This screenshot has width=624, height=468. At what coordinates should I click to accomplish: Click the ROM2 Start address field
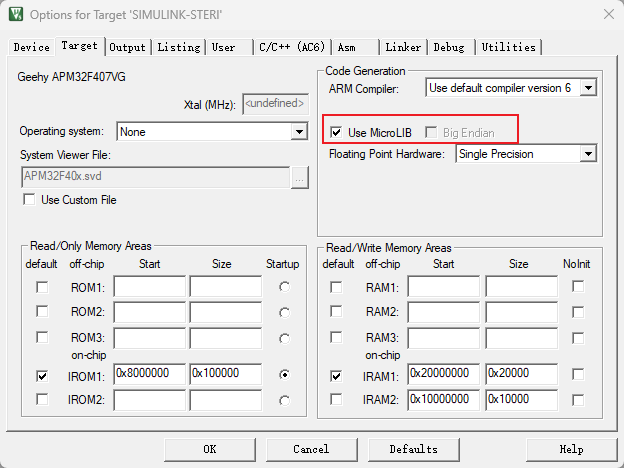pyautogui.click(x=150, y=312)
